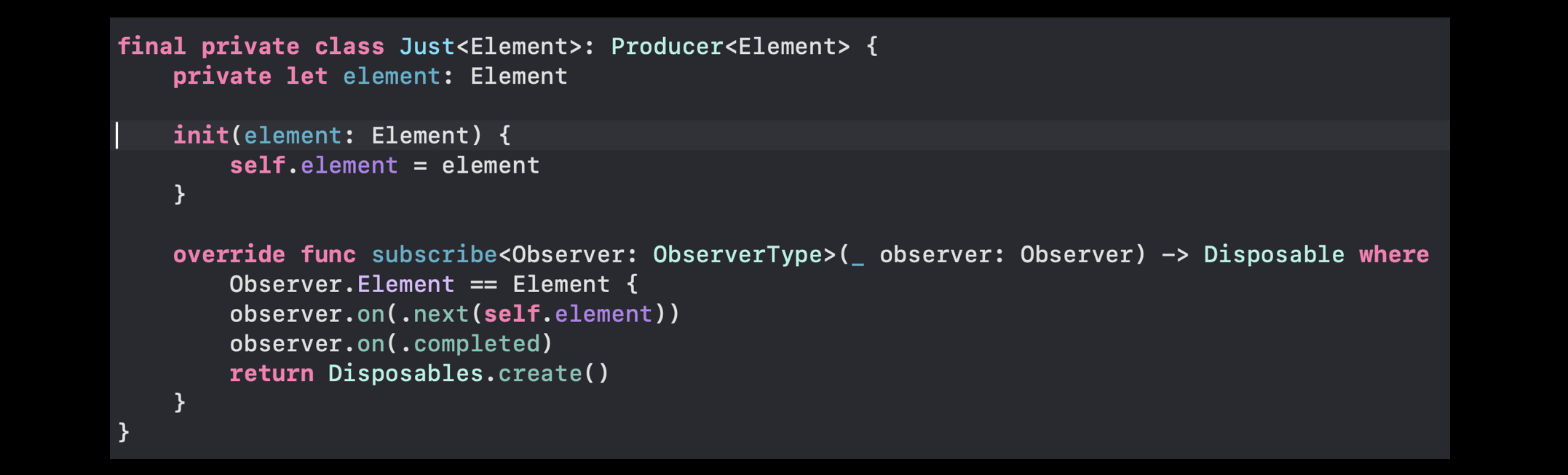
Task: Click self in the init body
Action: 257,165
